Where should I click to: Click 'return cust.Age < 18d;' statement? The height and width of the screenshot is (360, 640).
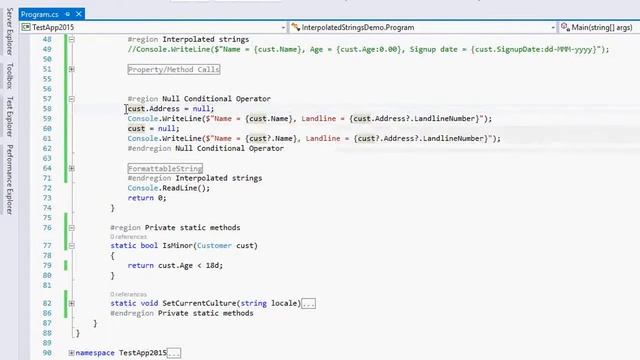point(175,266)
